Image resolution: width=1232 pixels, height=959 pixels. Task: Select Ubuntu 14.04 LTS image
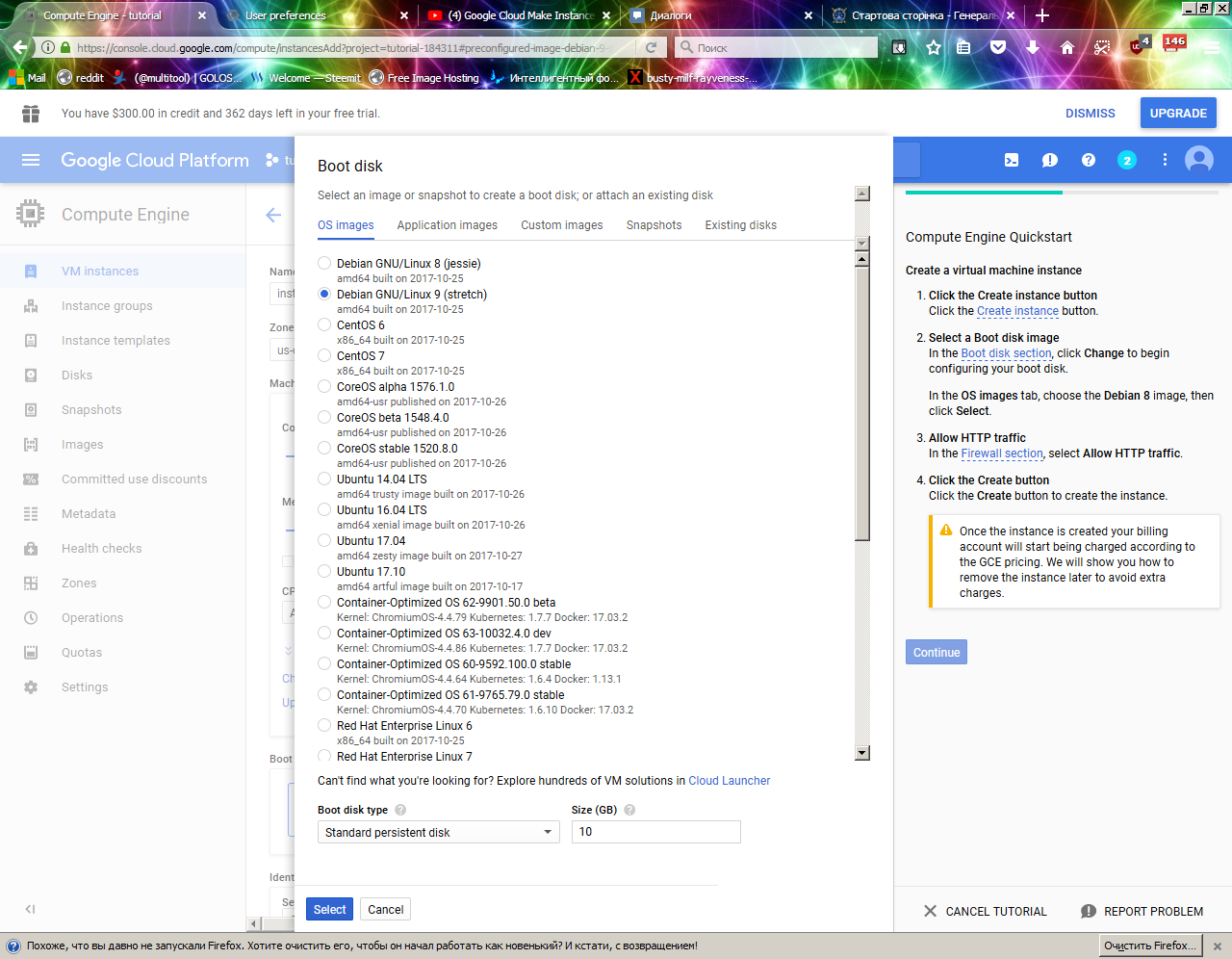[324, 479]
